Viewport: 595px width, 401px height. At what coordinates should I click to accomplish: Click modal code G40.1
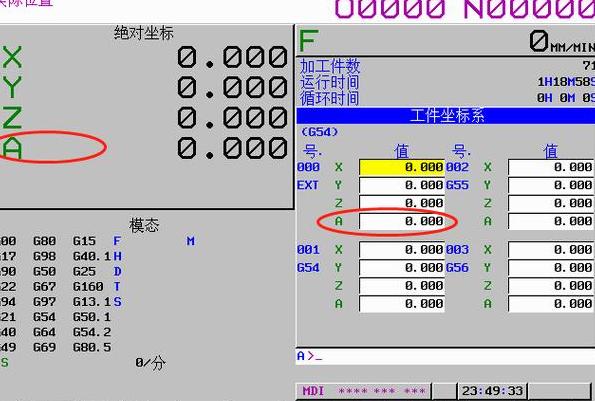click(x=92, y=256)
